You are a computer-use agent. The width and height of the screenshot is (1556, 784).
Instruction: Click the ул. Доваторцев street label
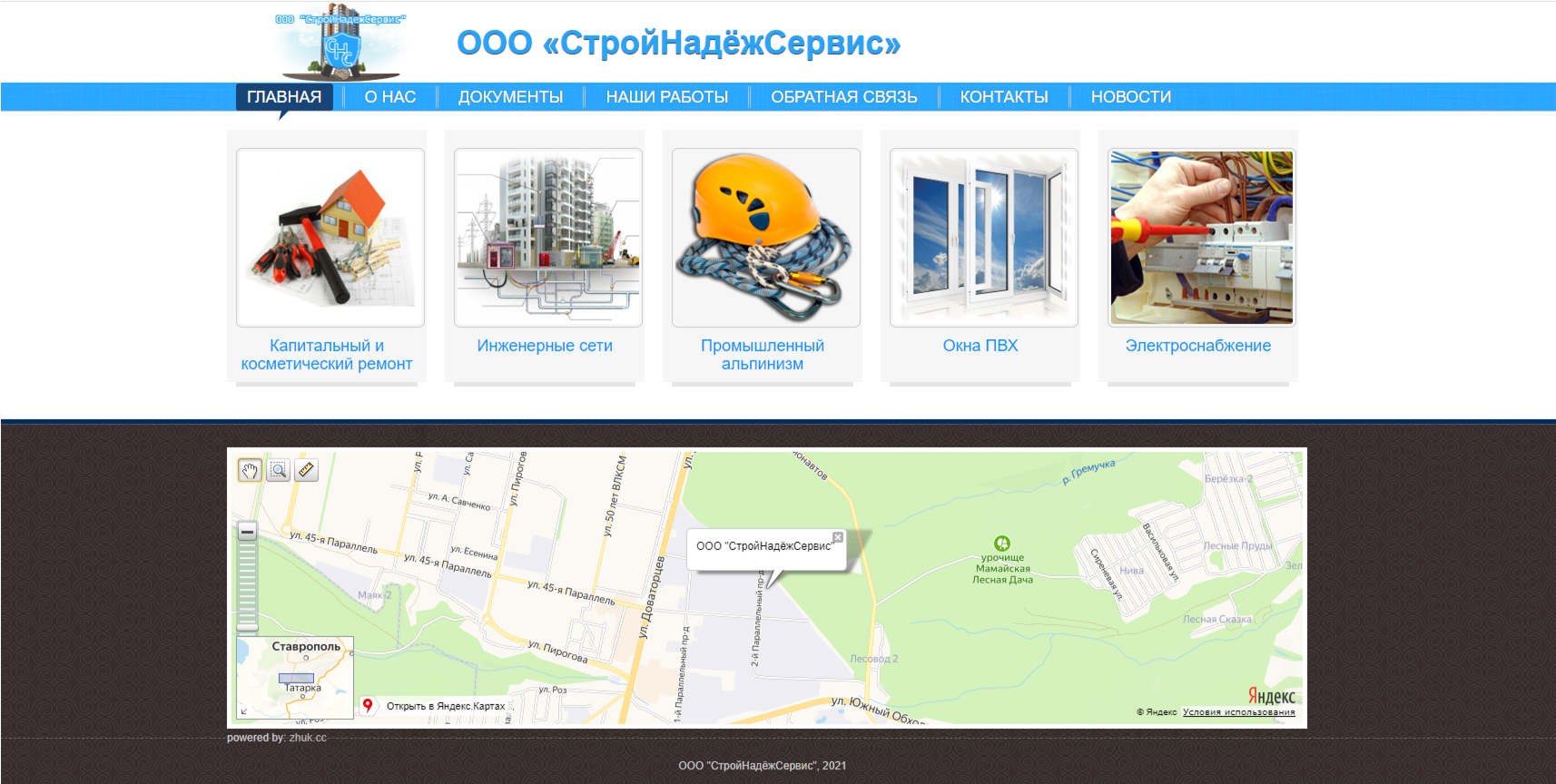[651, 597]
